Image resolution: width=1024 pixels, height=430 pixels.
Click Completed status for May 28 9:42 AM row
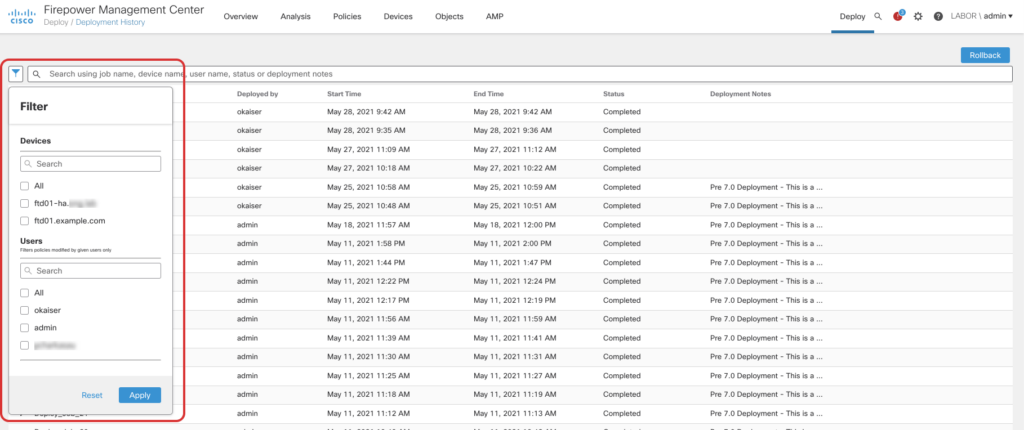pos(622,112)
